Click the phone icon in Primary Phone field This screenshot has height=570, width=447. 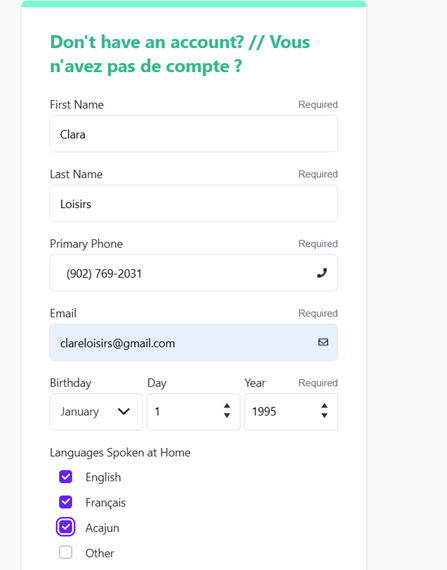tap(322, 273)
